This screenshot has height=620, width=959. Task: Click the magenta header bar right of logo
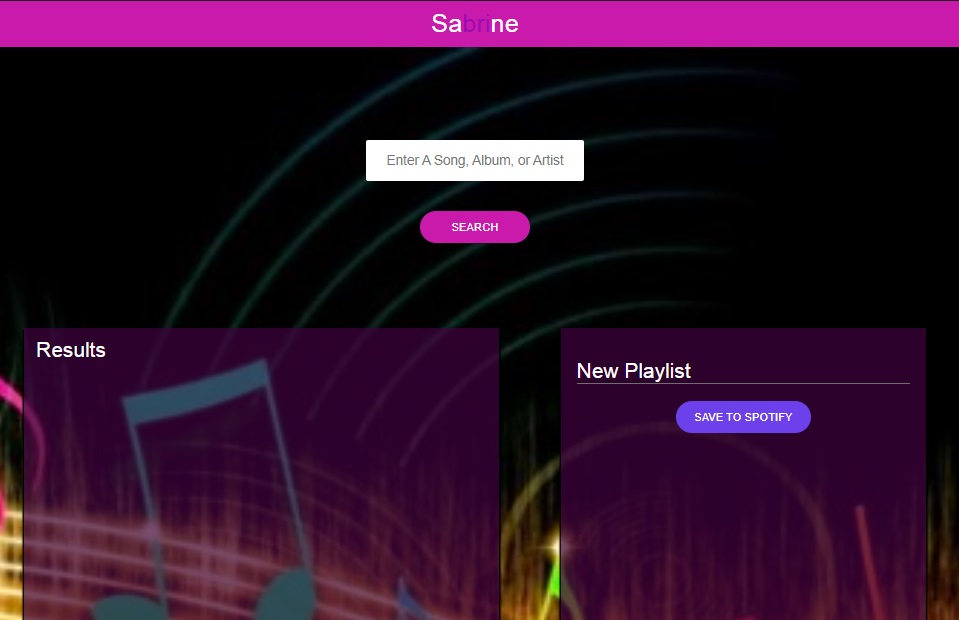750,23
